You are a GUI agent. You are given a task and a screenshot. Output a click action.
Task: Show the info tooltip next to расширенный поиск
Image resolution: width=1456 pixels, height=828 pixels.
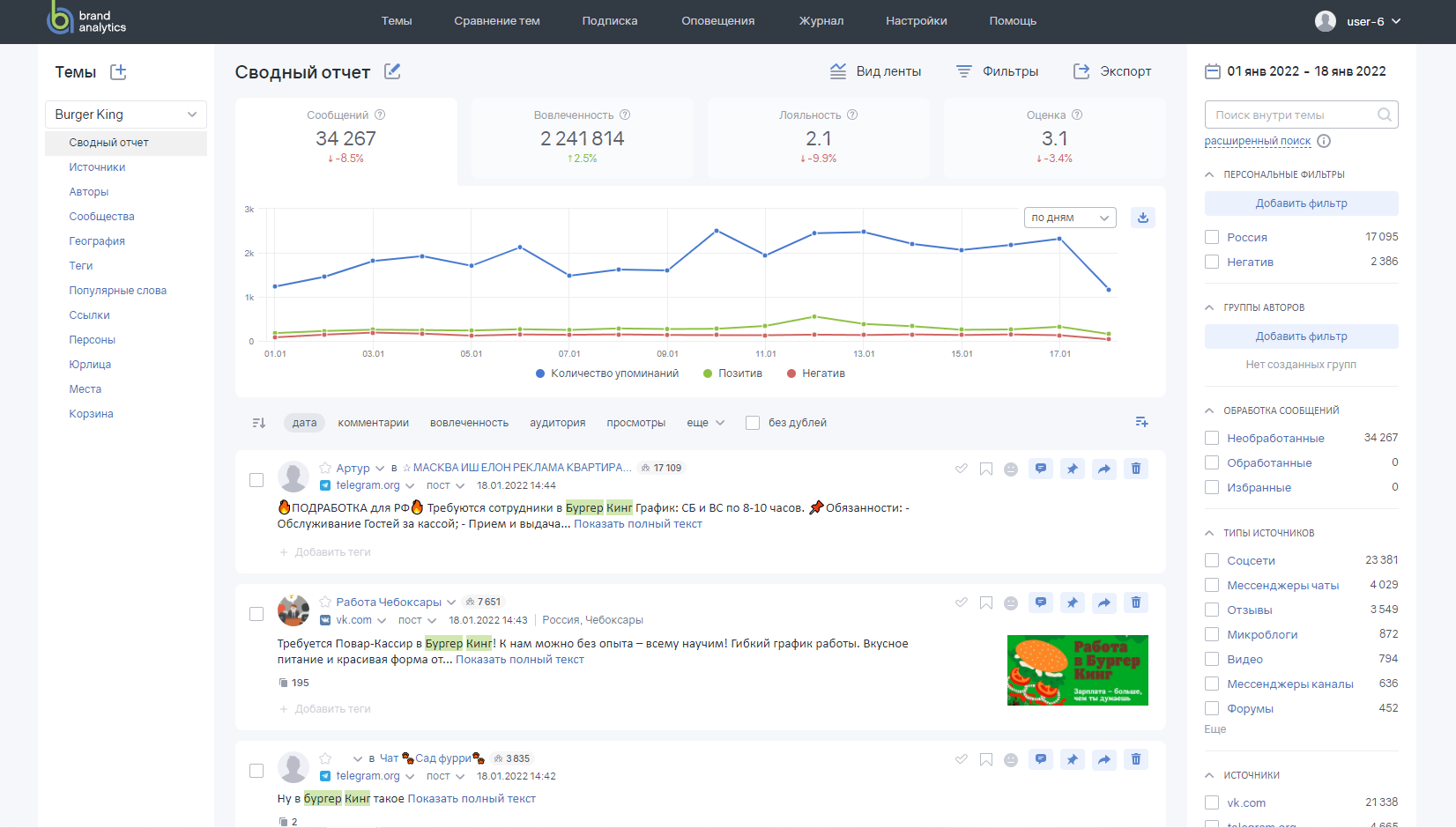[1324, 141]
